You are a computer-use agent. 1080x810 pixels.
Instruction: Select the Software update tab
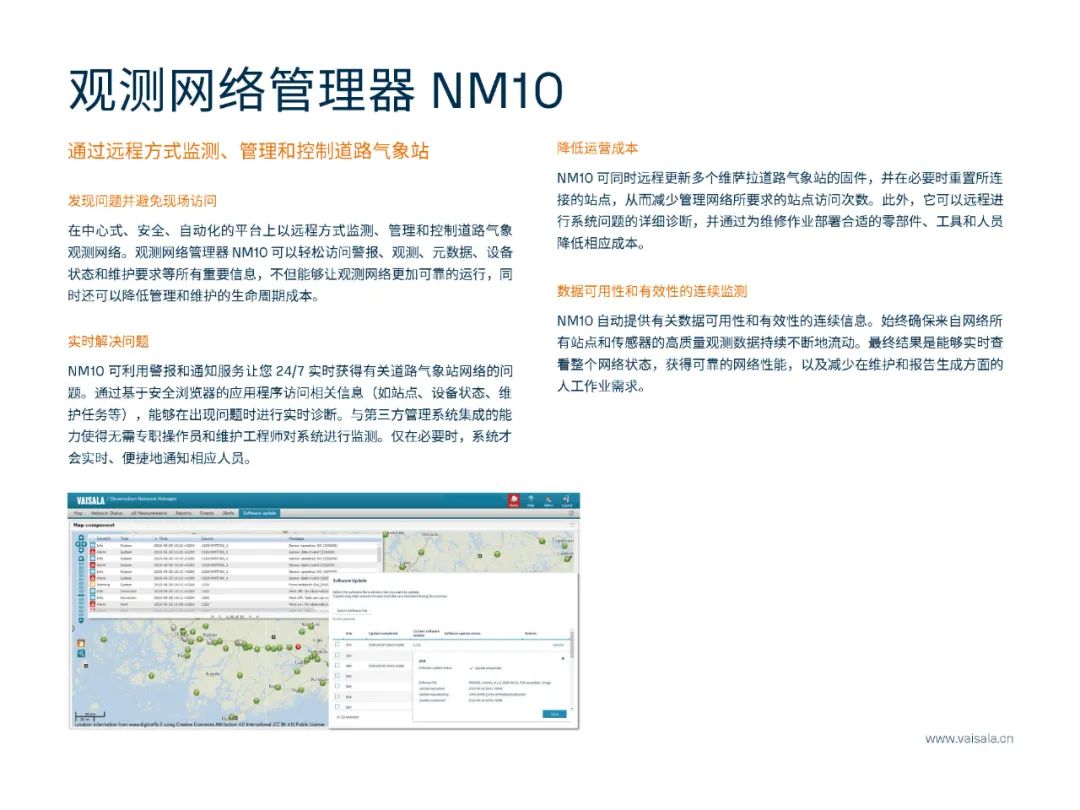[x=260, y=513]
